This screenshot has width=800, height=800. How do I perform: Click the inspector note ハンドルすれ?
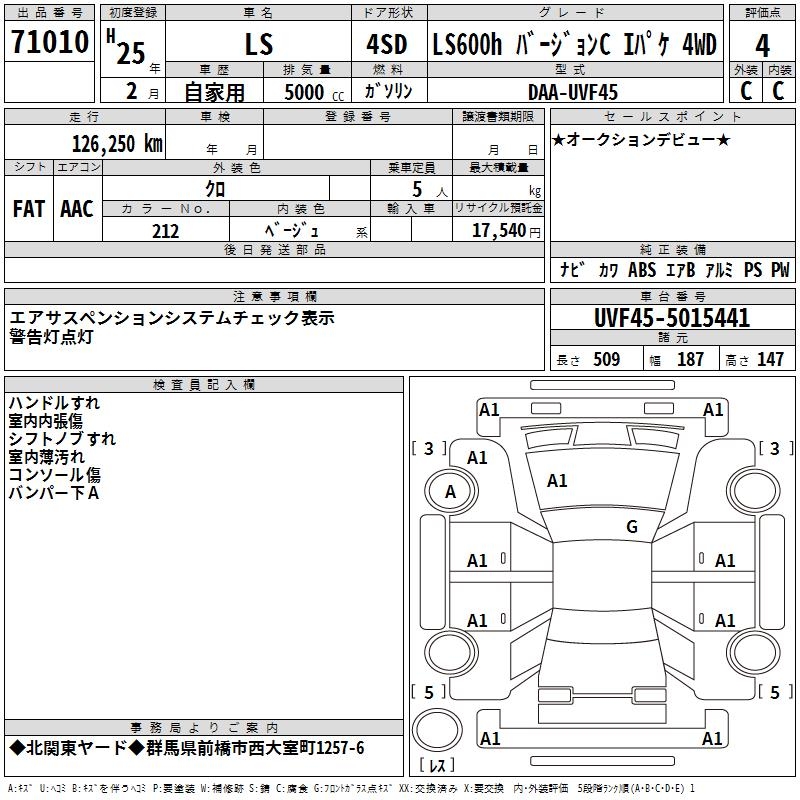point(54,403)
